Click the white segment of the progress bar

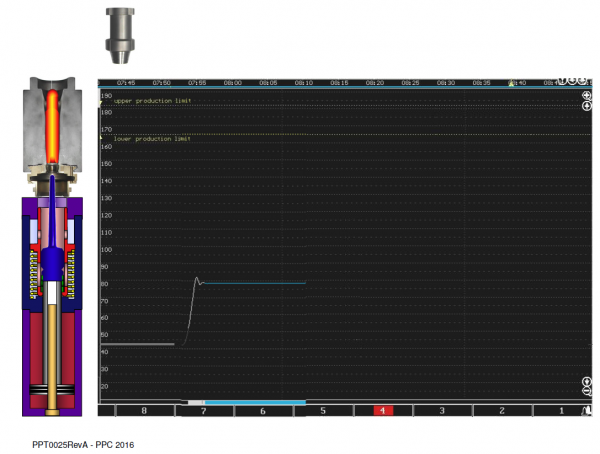pyautogui.click(x=196, y=402)
